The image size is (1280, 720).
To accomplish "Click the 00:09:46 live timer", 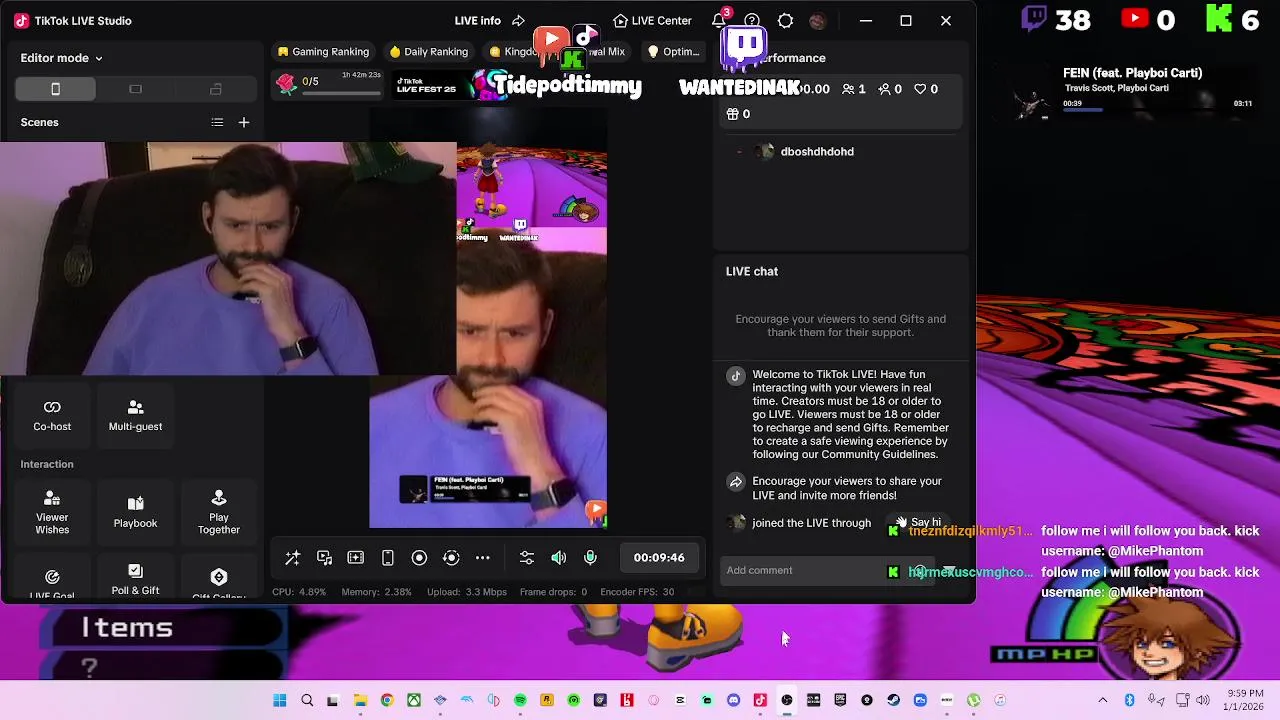I will (x=659, y=558).
